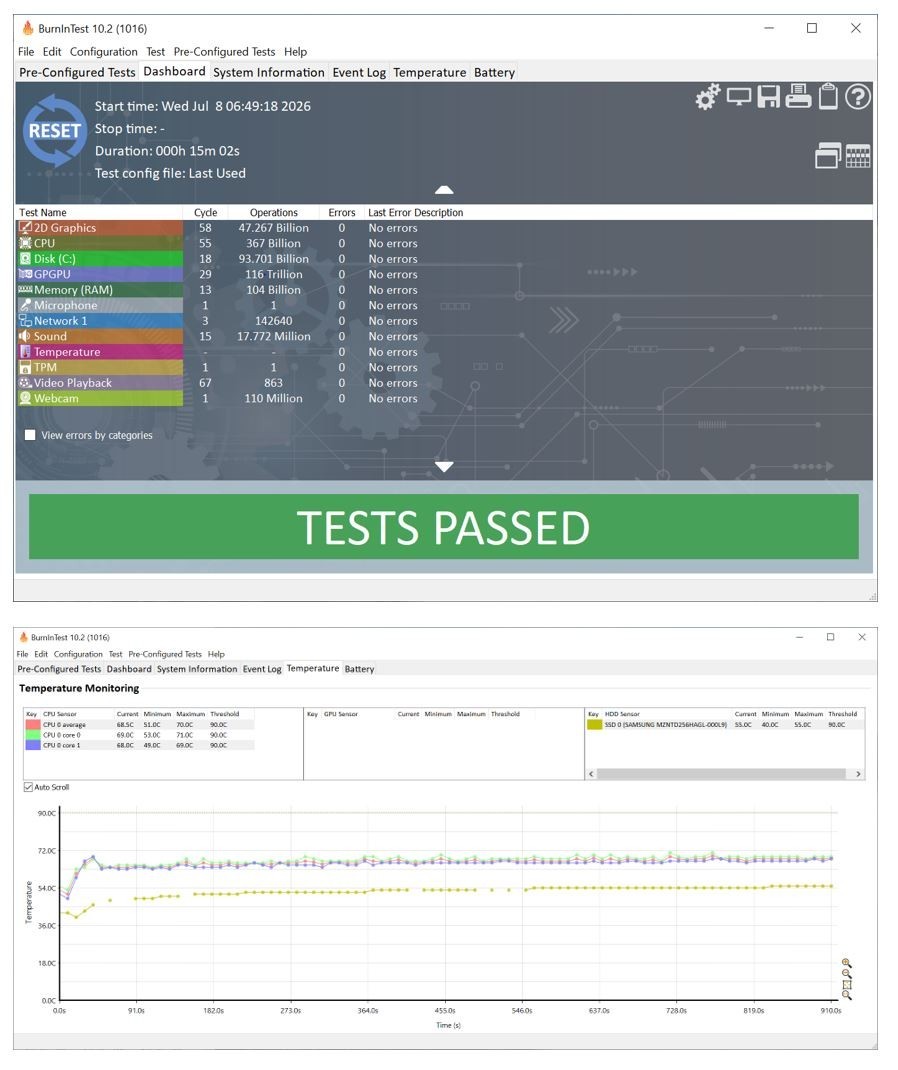Open Test menu in the top Dashboard window
The height and width of the screenshot is (1070, 898).
(156, 52)
